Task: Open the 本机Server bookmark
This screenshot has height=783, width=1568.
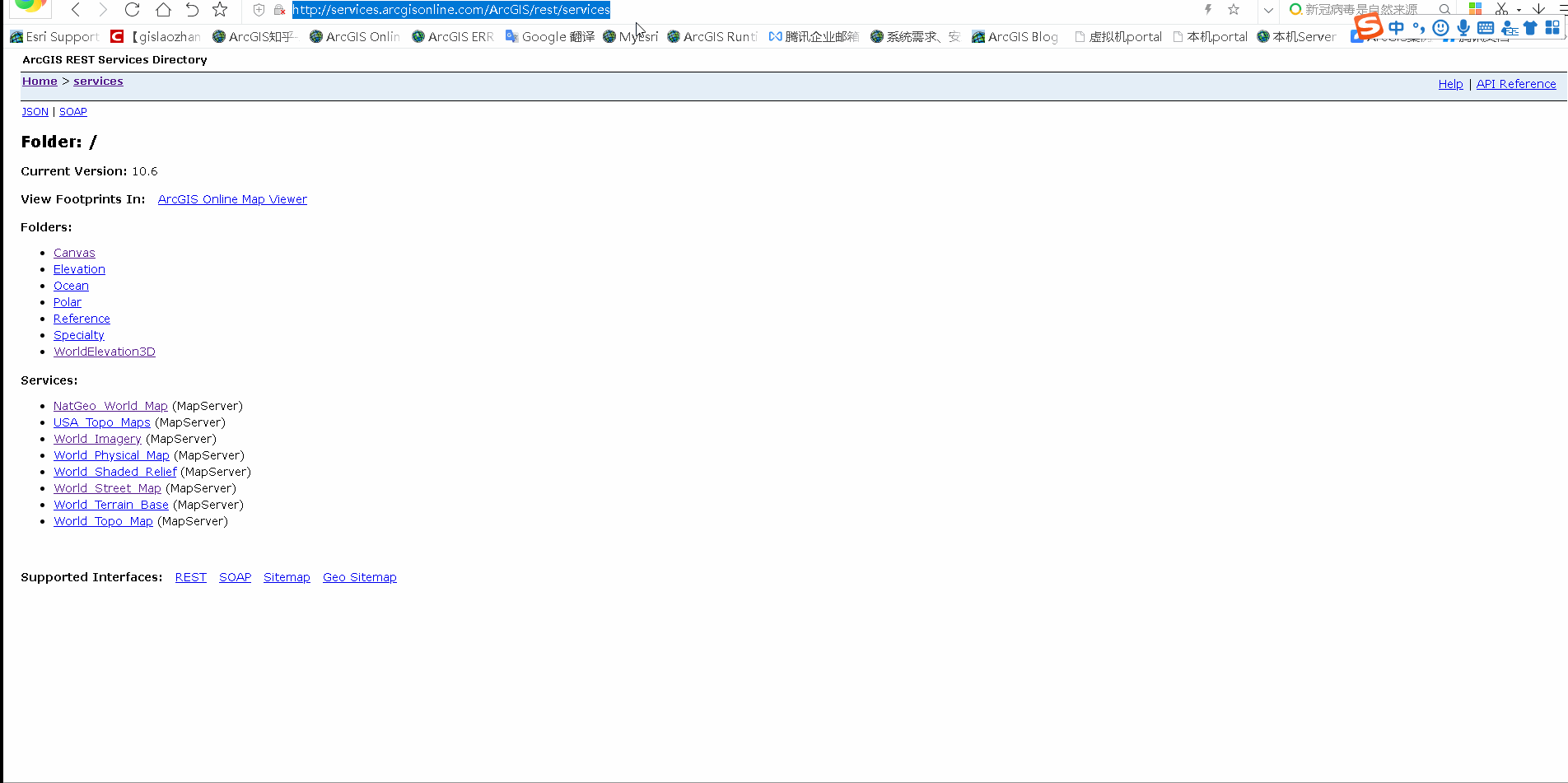Action: pos(1297,36)
